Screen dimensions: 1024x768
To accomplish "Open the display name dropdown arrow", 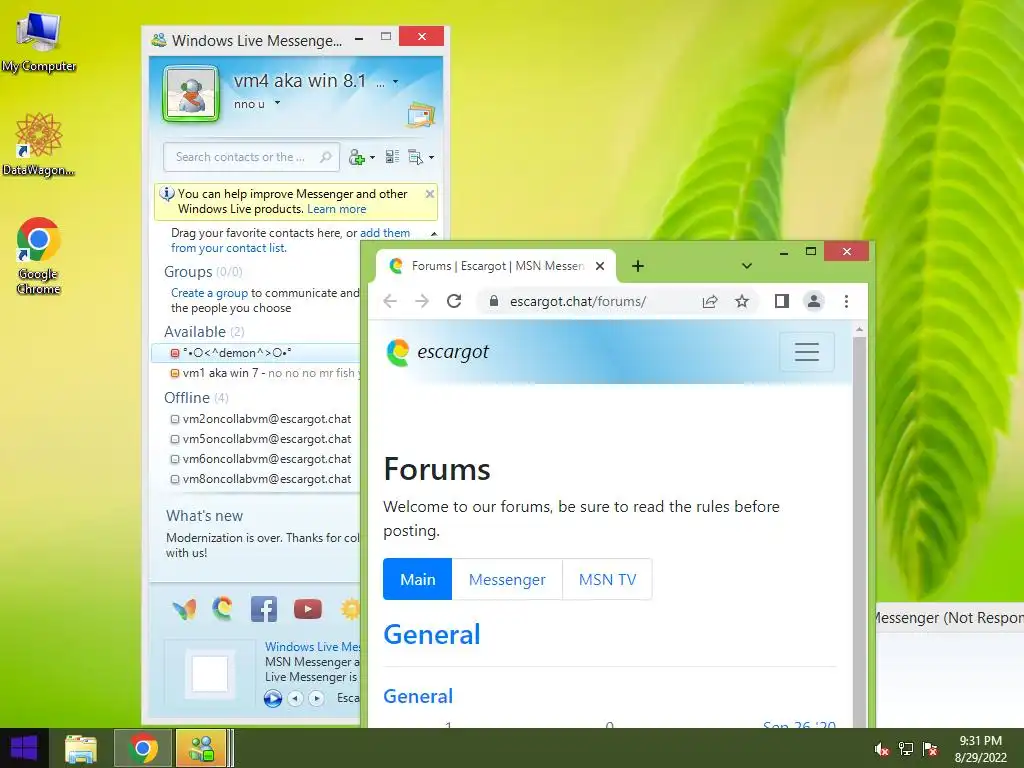I will click(x=396, y=82).
